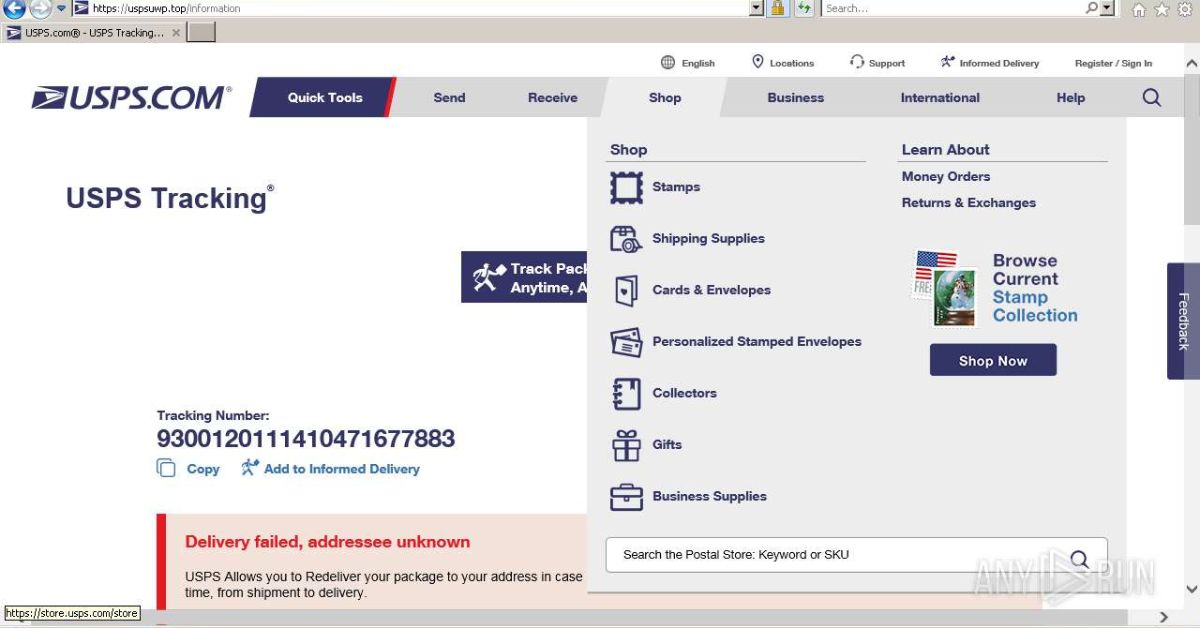Copy the tracking number using Copy icon
1200x628 pixels.
(166, 468)
